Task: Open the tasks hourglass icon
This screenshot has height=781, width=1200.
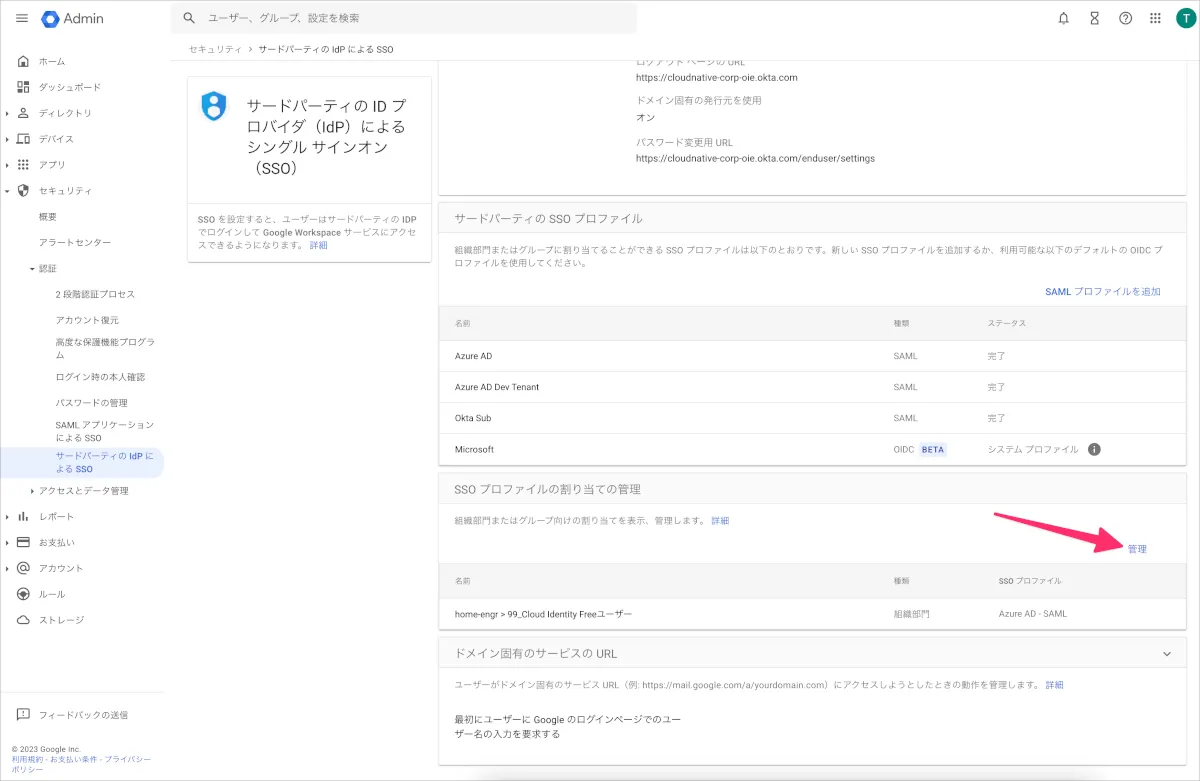Action: click(x=1094, y=19)
